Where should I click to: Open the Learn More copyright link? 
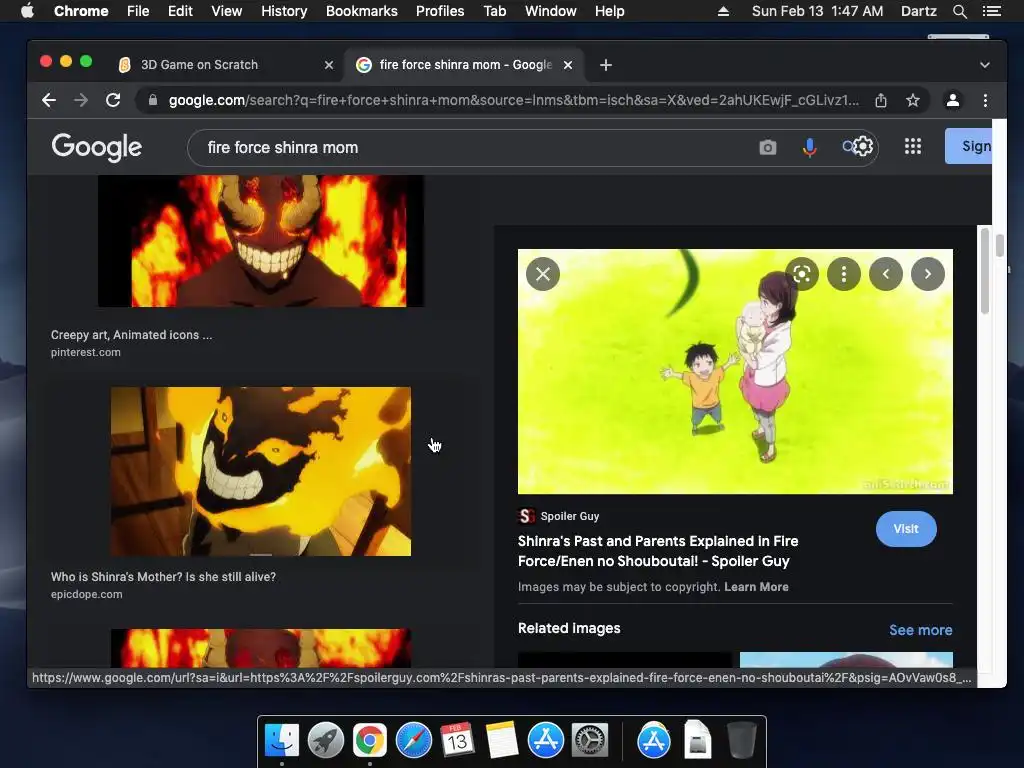point(756,587)
